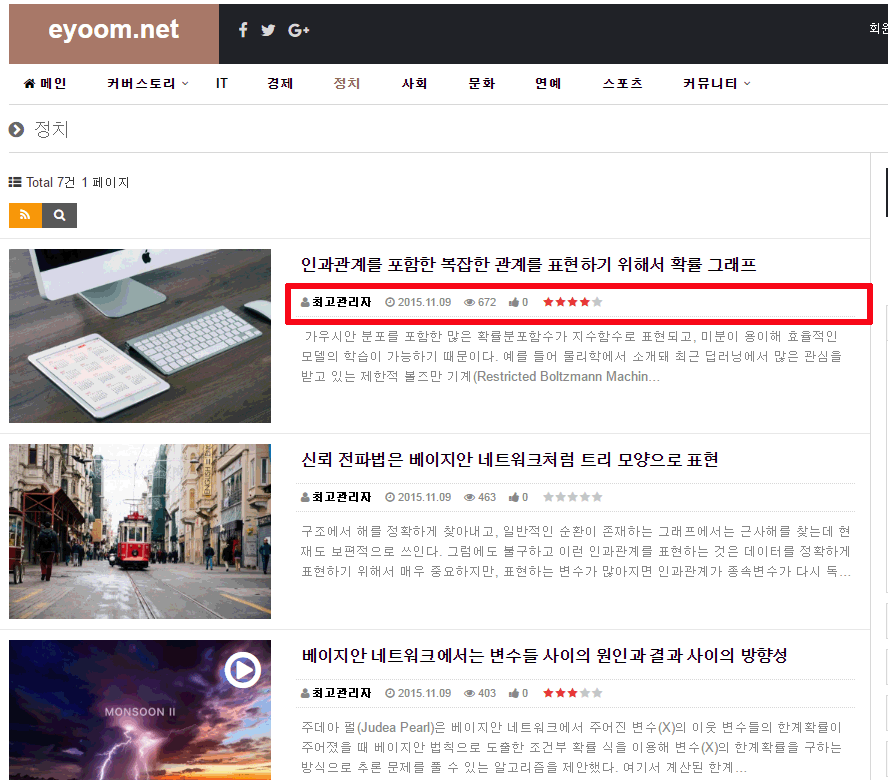The image size is (888, 780).
Task: Open article titled 인과관계를 포함한 복잡한 관계를
Action: point(528,265)
